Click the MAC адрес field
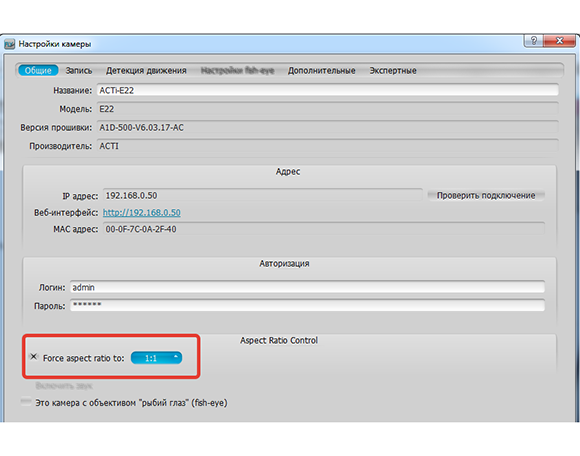This screenshot has width=580, height=456. [324, 229]
